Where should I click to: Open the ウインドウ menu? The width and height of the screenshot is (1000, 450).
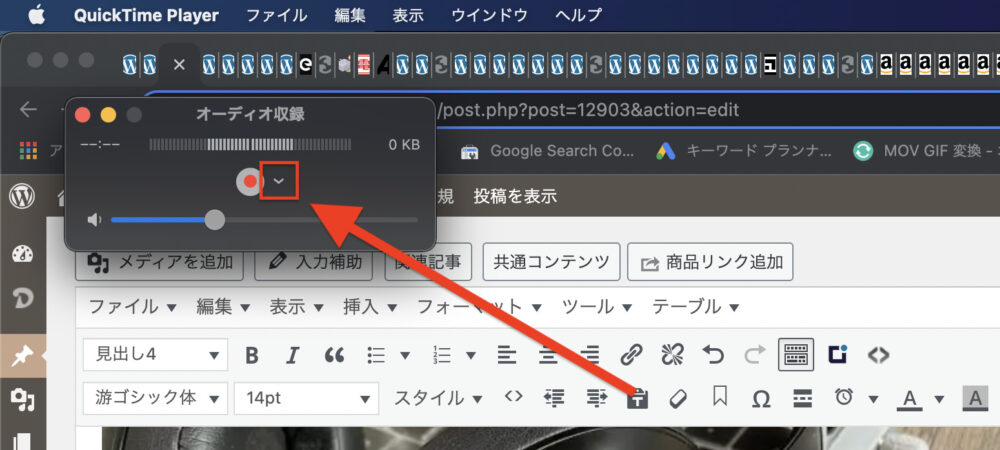tap(489, 15)
